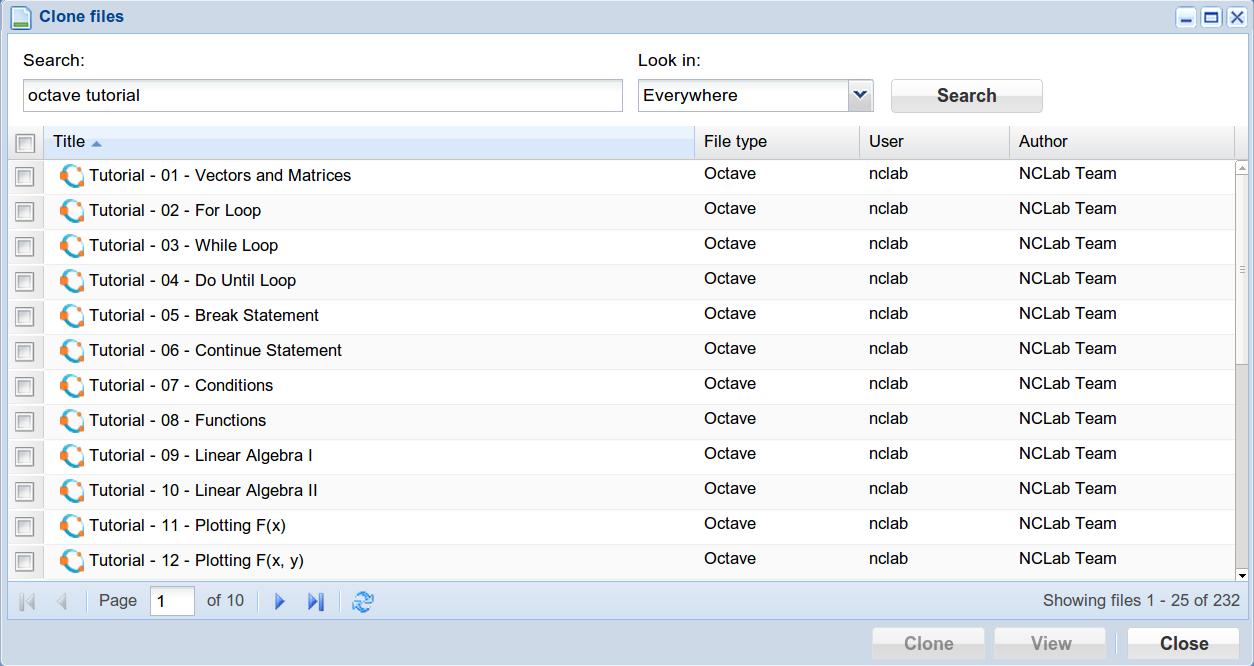Click the View button
Image resolution: width=1254 pixels, height=666 pixels.
(1051, 644)
